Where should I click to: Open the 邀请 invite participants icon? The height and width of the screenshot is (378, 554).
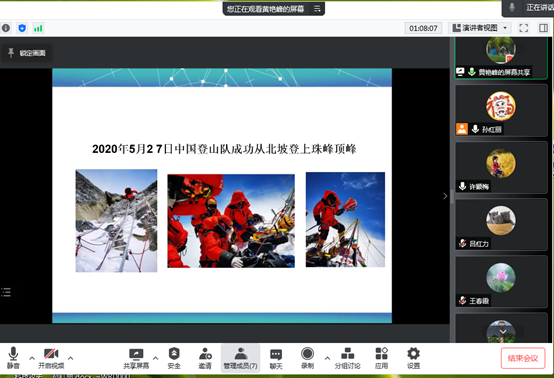pyautogui.click(x=205, y=358)
